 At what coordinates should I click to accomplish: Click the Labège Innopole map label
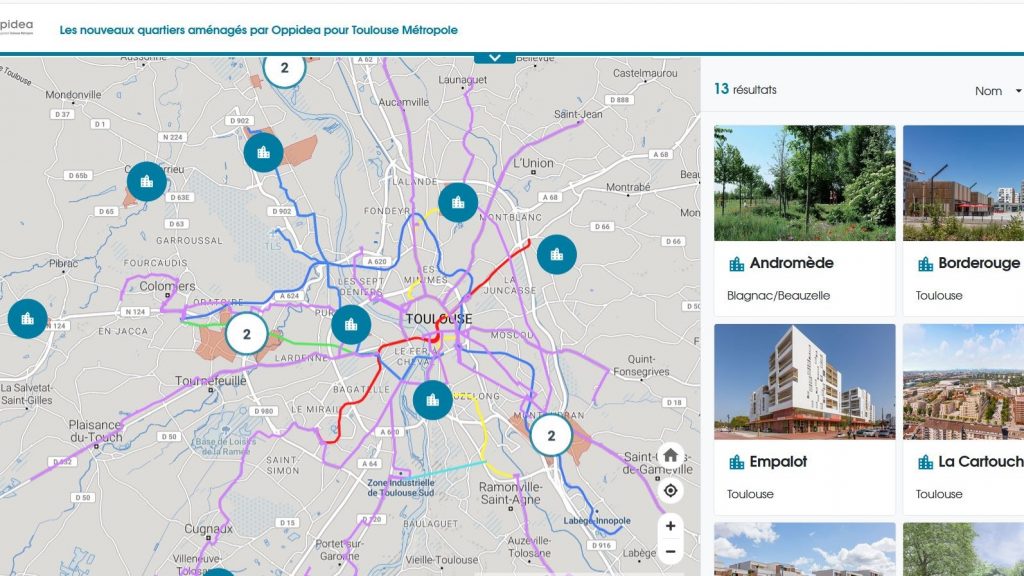click(597, 520)
